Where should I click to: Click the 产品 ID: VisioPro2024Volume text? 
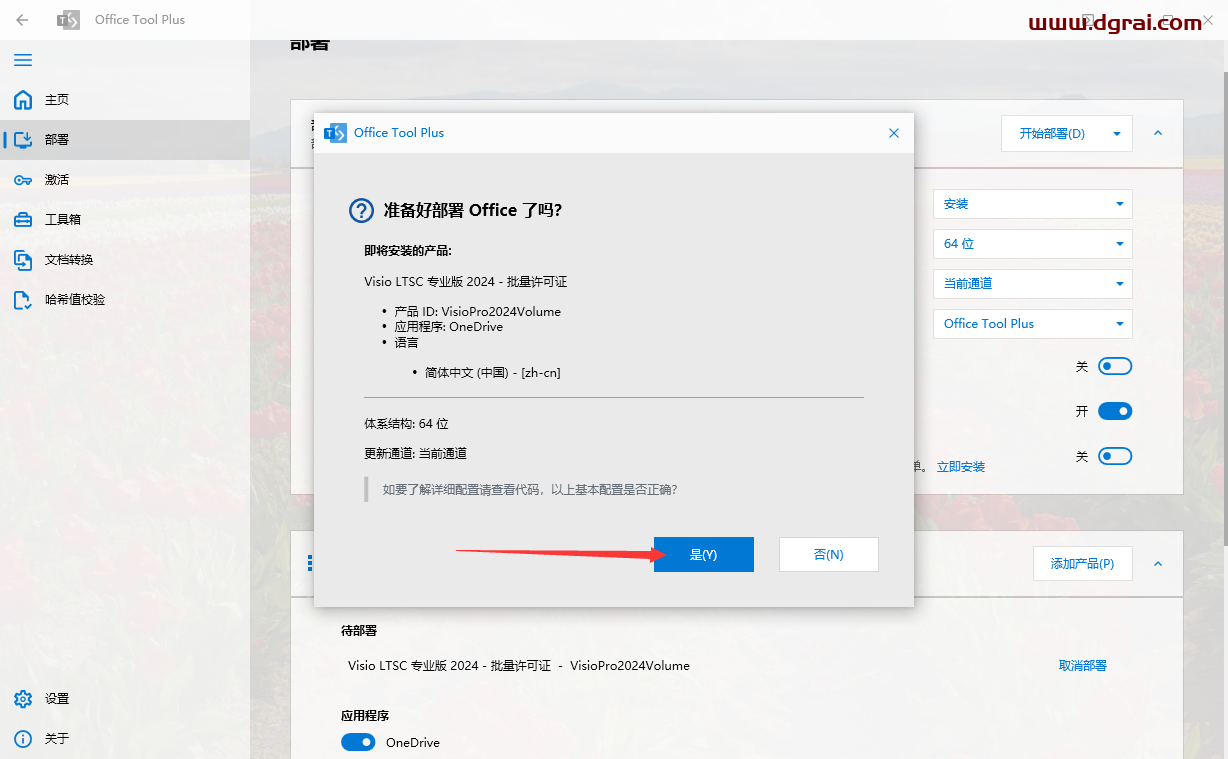point(477,312)
